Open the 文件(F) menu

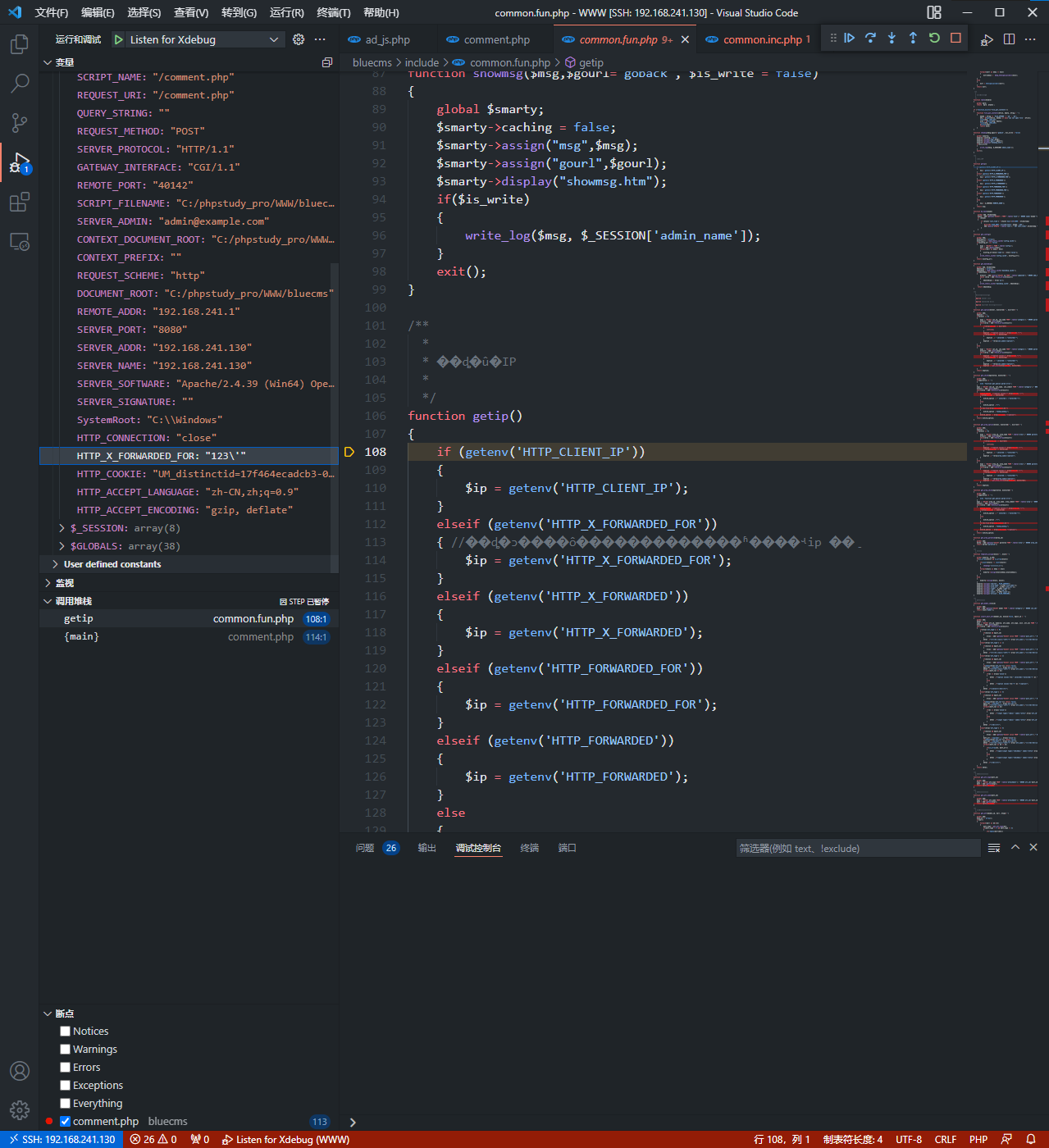pyautogui.click(x=52, y=12)
